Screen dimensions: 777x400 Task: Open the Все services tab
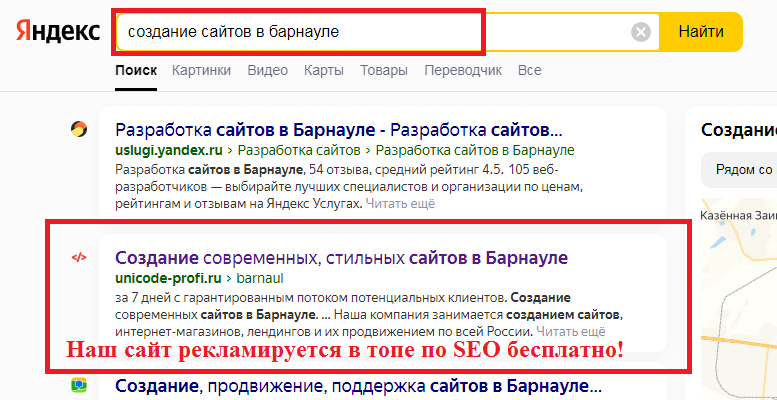click(x=530, y=70)
